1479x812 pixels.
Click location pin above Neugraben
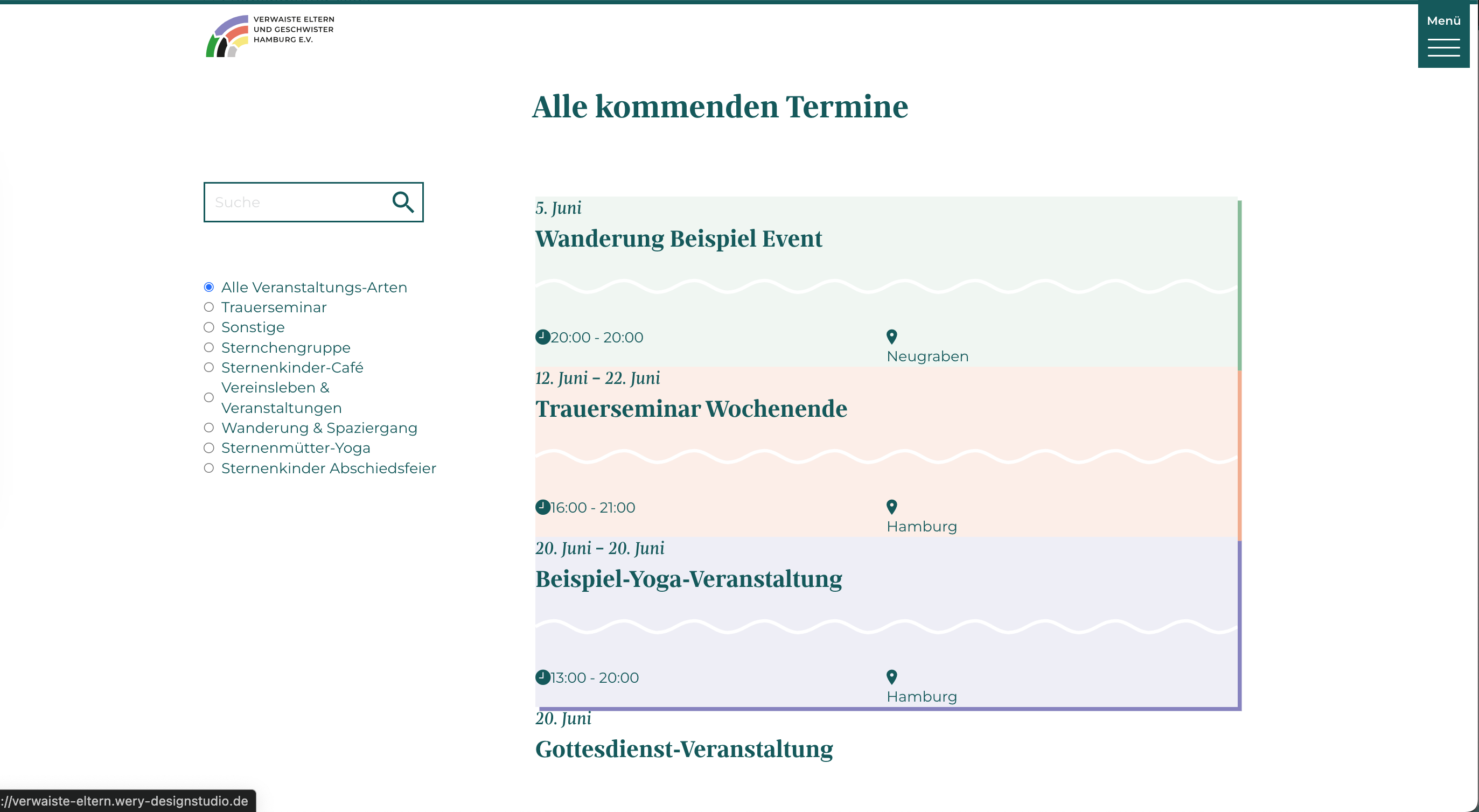coord(891,337)
